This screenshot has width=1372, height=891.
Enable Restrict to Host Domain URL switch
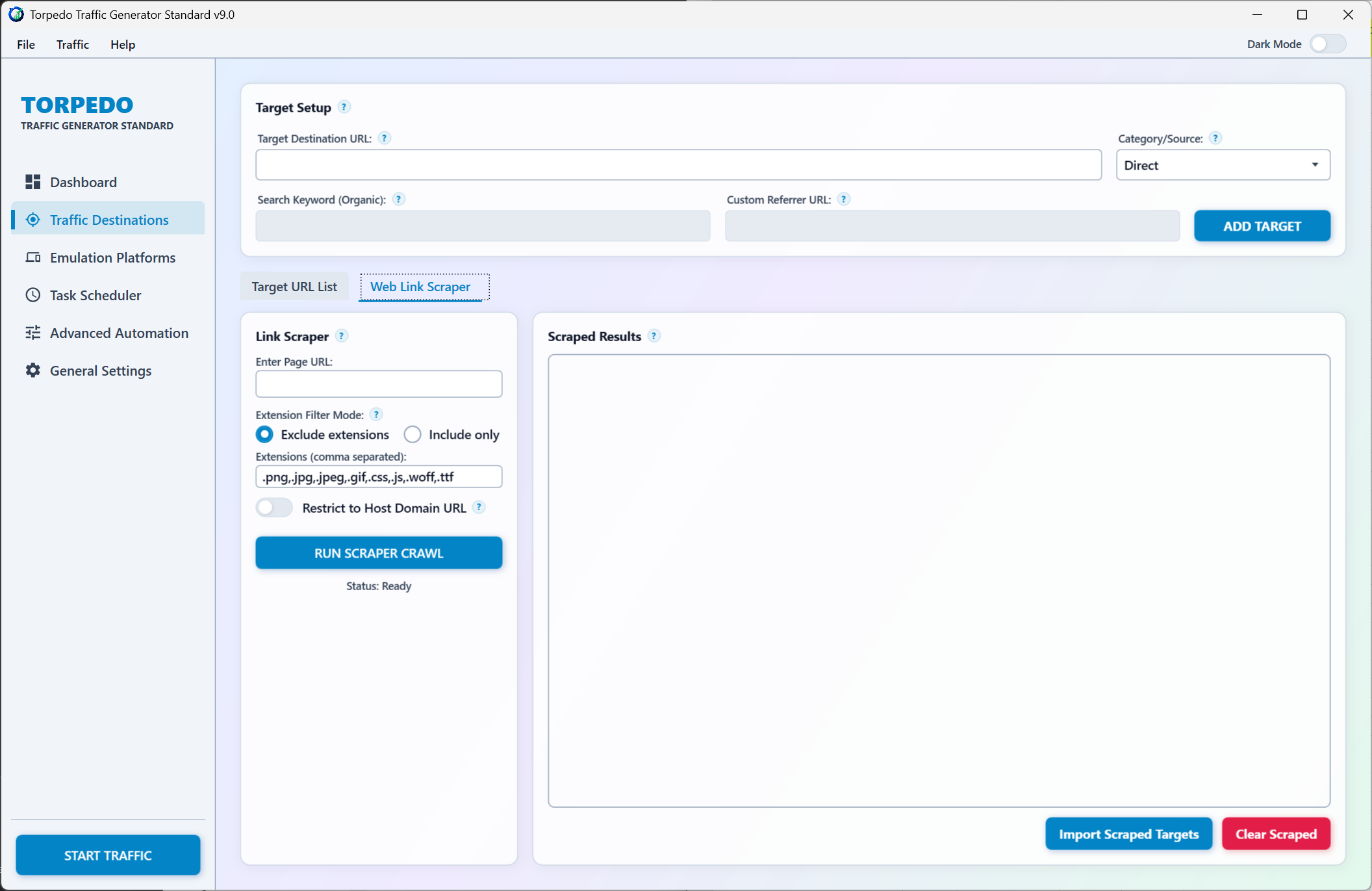point(274,508)
